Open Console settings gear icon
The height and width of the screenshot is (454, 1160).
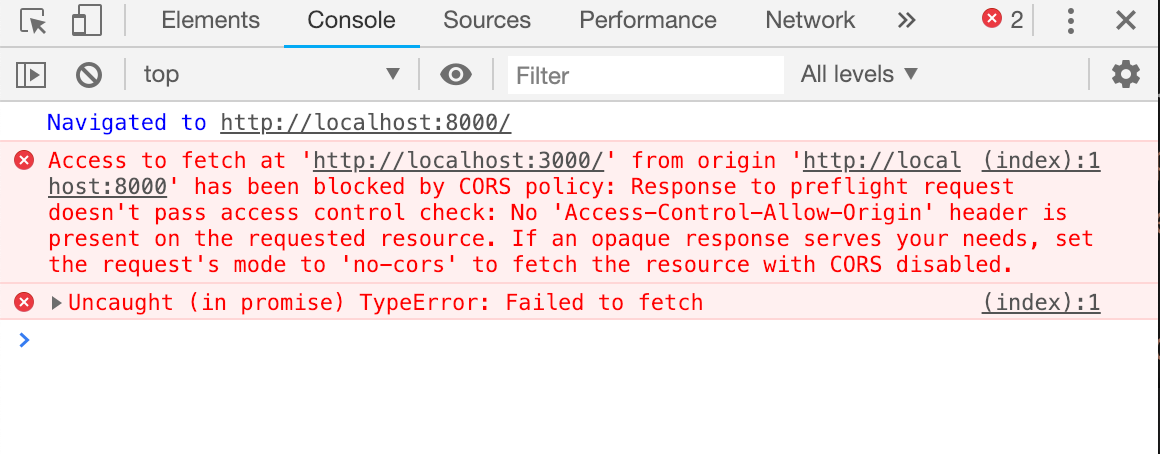[1126, 75]
